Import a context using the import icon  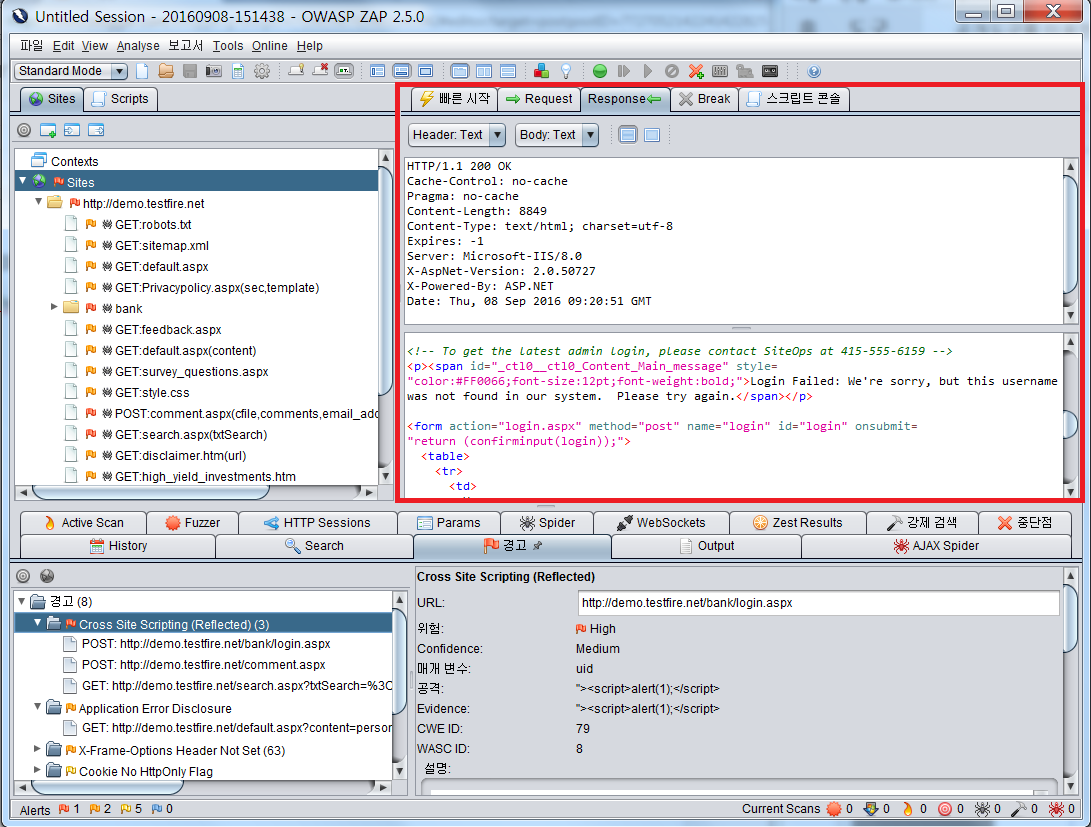click(71, 130)
